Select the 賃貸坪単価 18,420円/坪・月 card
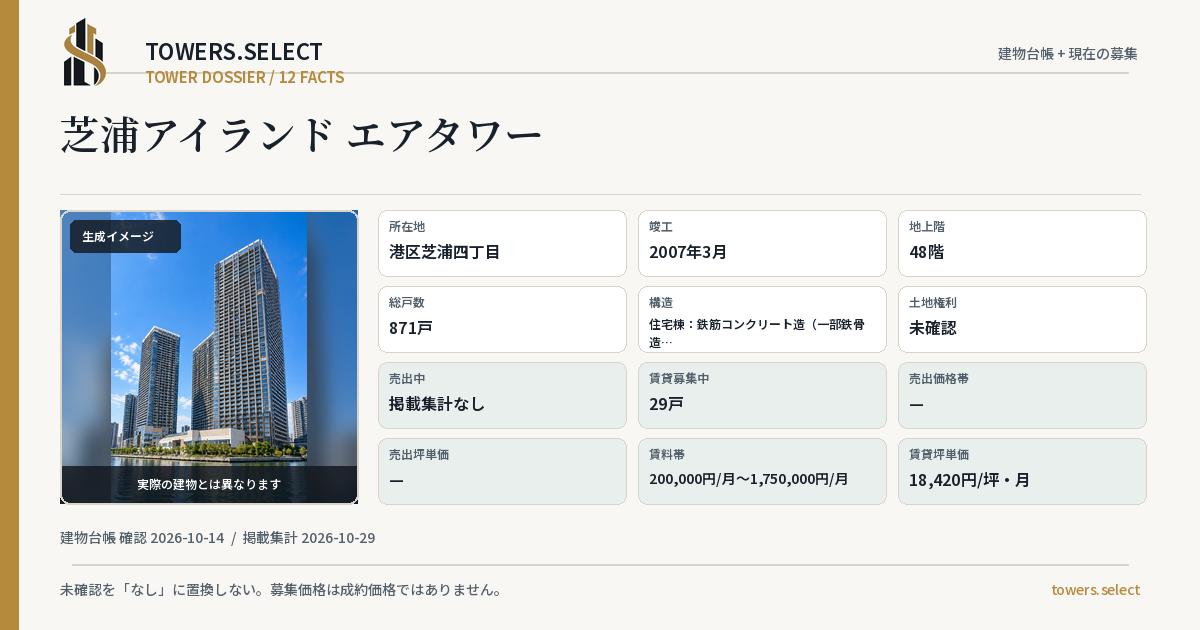Screen dimensions: 1200x630 point(1022,471)
